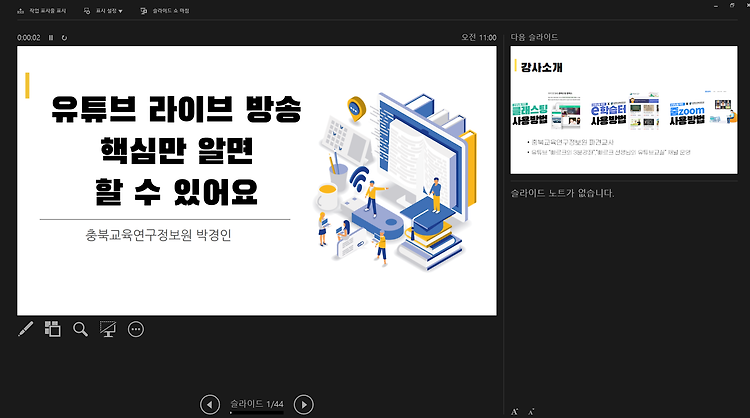
Task: Select the pen and laser pointer tools icon
Action: 26,329
